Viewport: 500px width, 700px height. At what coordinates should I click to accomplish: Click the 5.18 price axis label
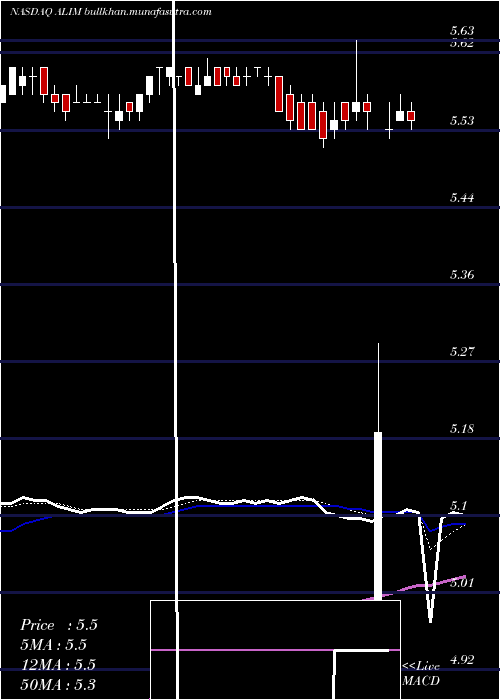[462, 429]
